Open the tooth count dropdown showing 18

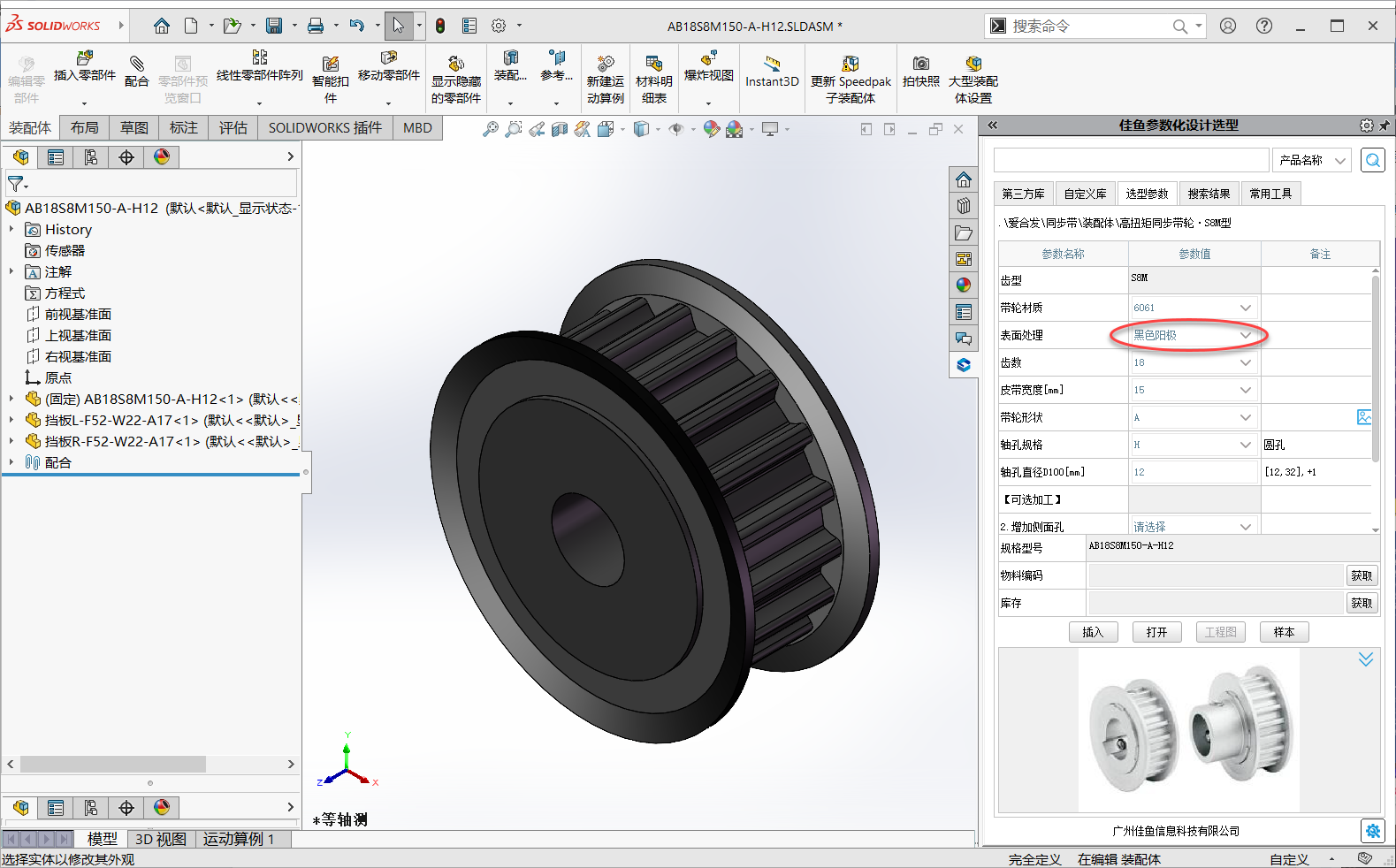[1245, 362]
